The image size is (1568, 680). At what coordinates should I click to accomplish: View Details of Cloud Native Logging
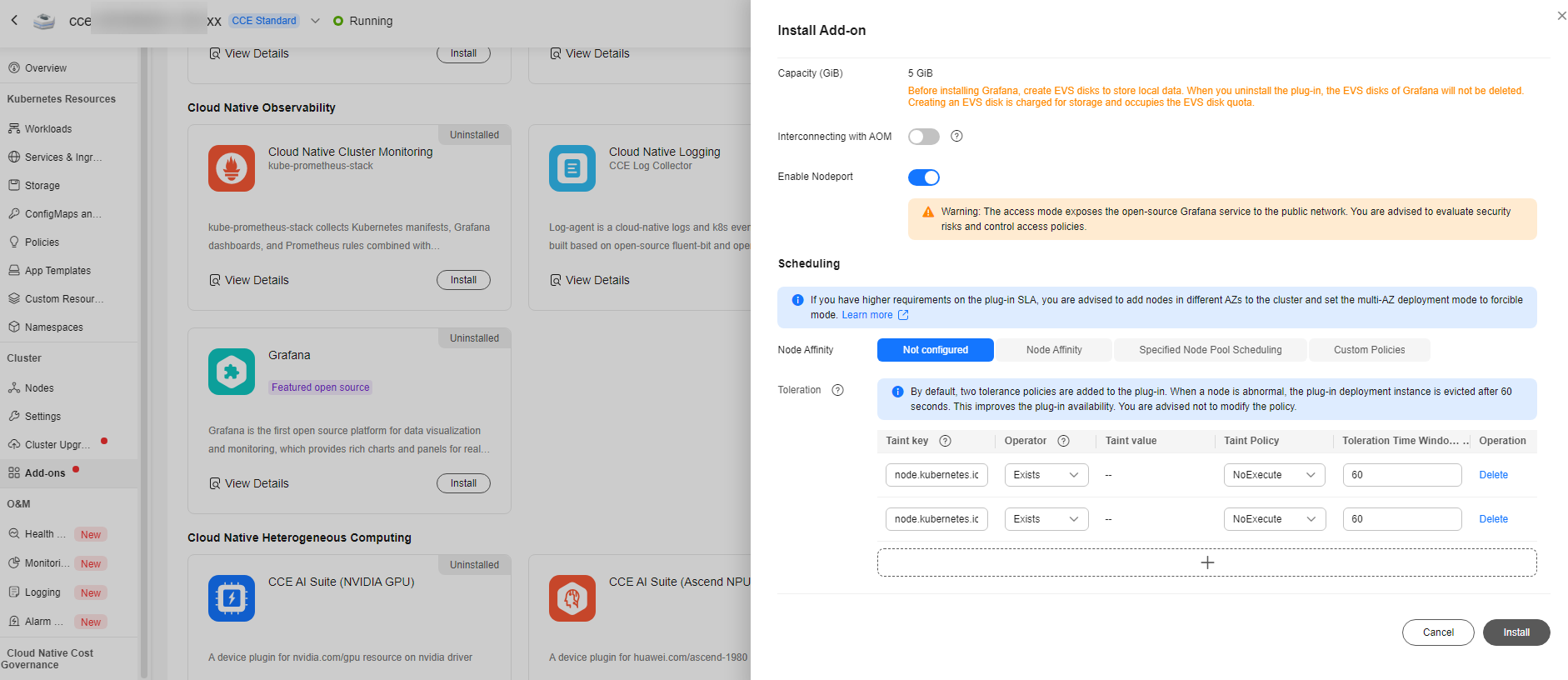pyautogui.click(x=590, y=280)
